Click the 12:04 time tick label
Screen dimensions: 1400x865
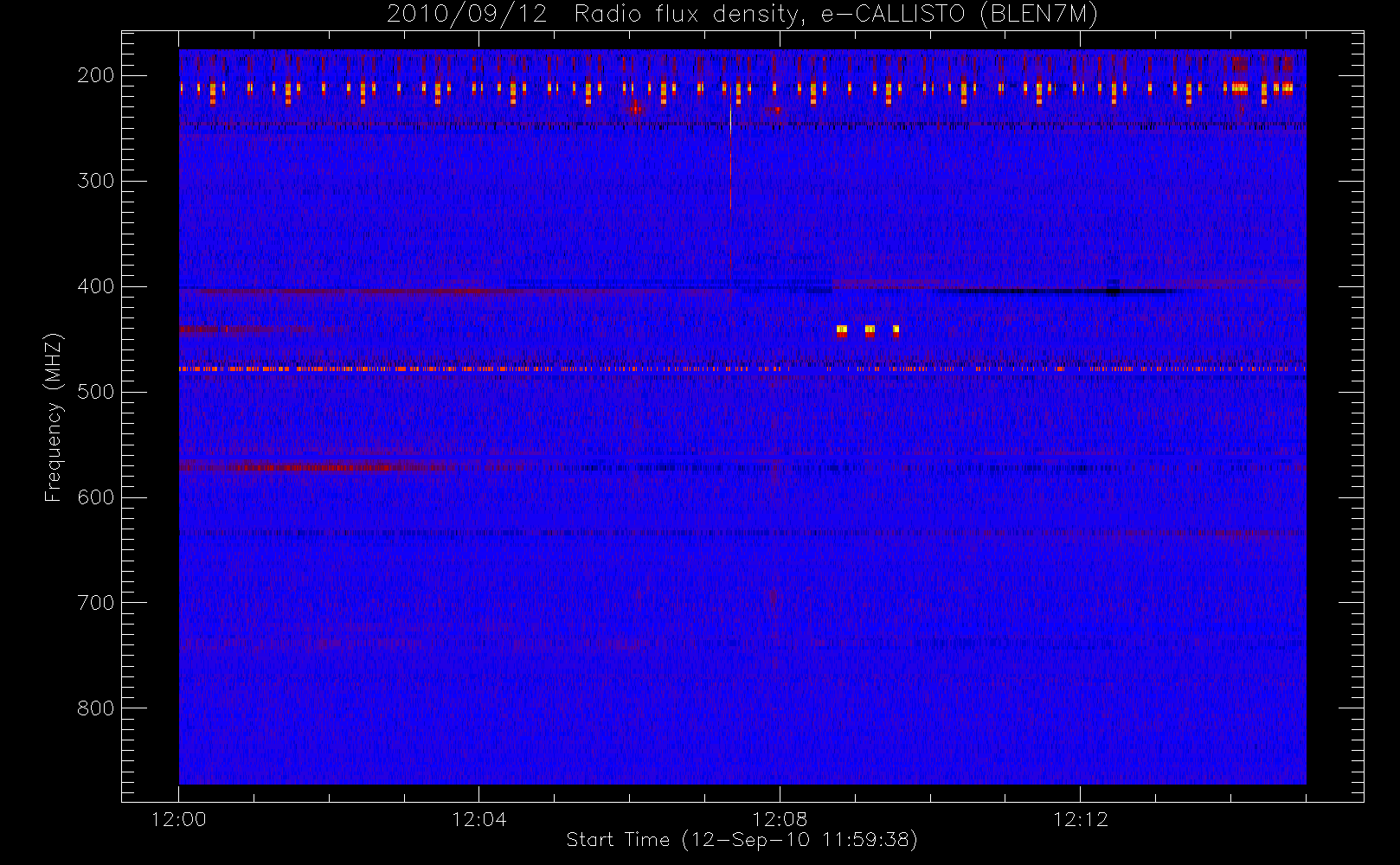point(478,819)
